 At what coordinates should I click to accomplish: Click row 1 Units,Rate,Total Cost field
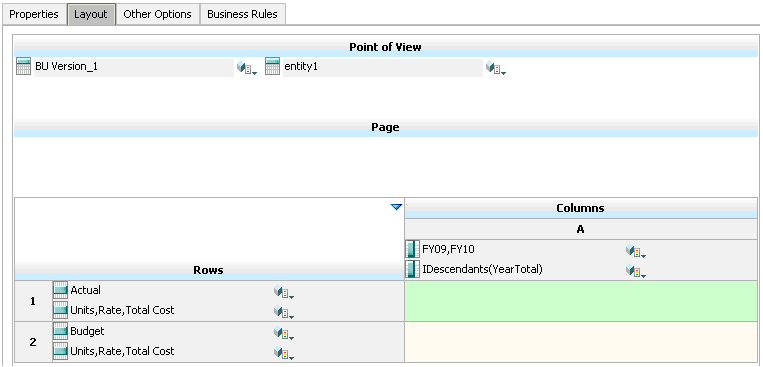pyautogui.click(x=171, y=310)
